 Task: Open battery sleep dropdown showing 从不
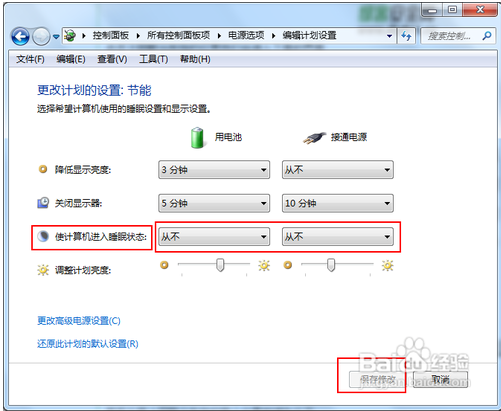point(214,237)
